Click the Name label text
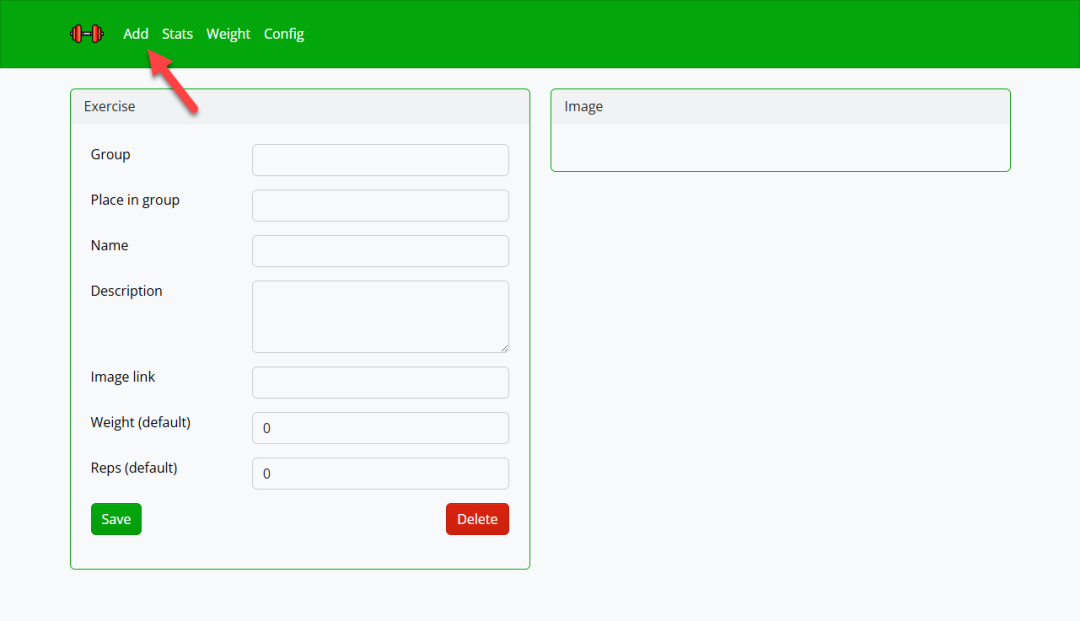 point(110,245)
